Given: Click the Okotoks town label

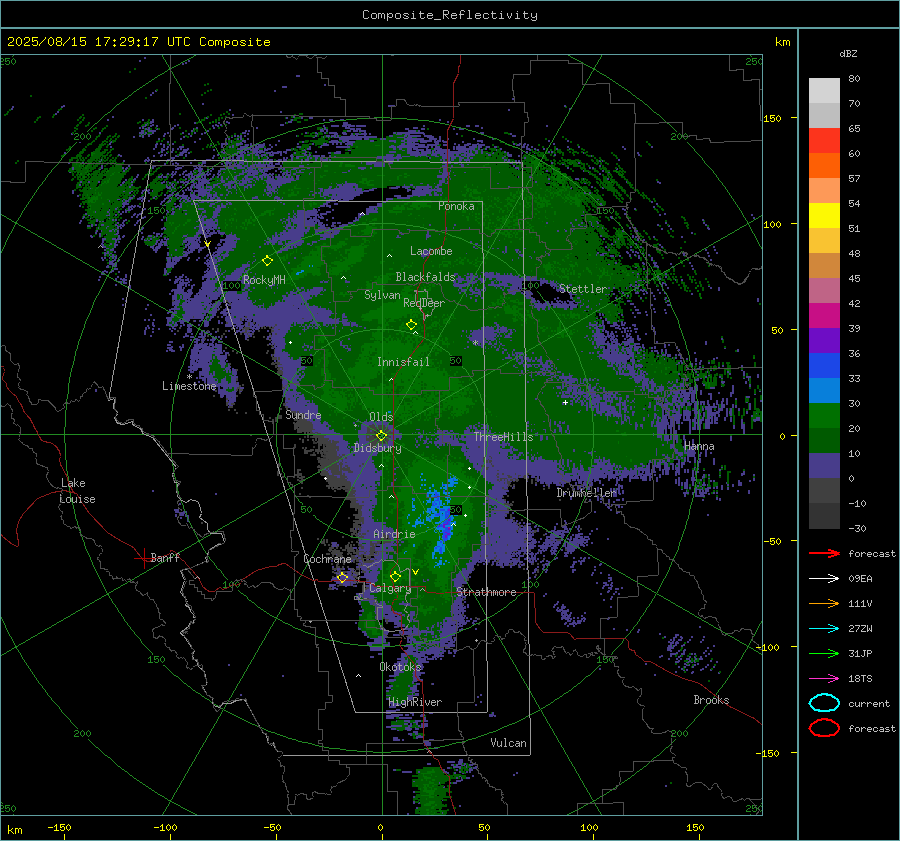Looking at the screenshot, I should pyautogui.click(x=400, y=666).
